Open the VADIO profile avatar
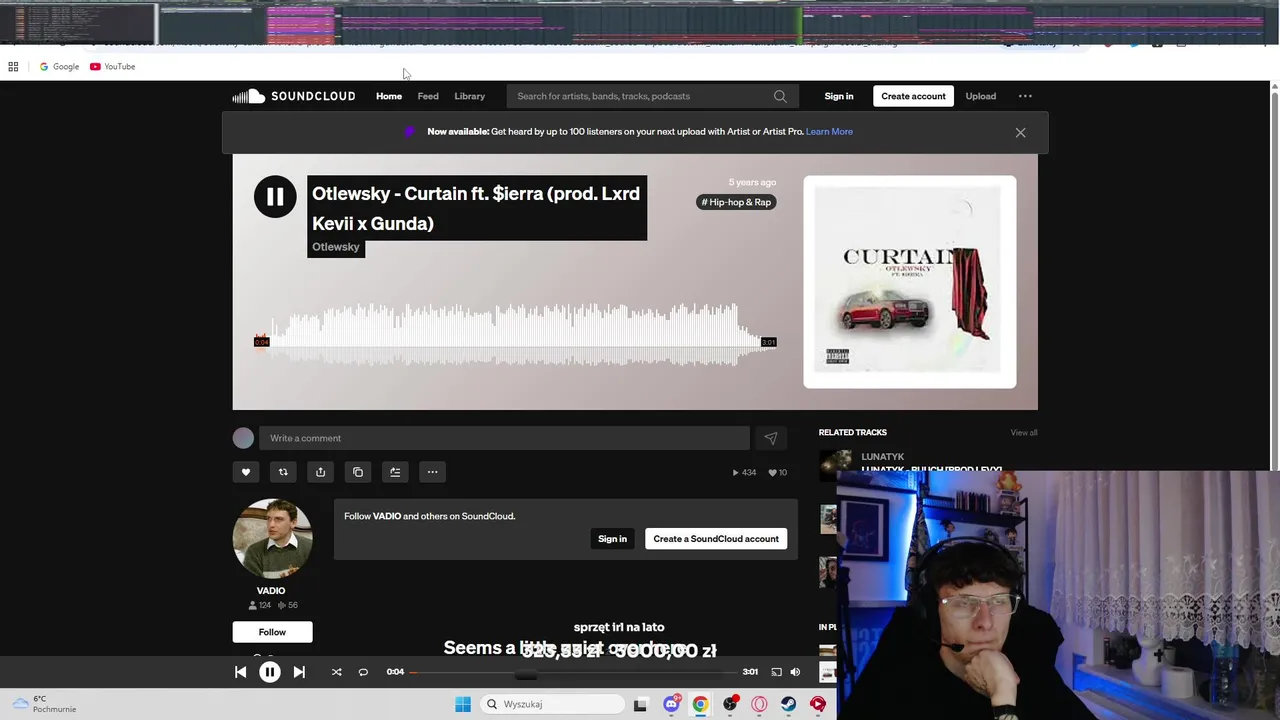Image resolution: width=1280 pixels, height=720 pixels. (x=272, y=538)
